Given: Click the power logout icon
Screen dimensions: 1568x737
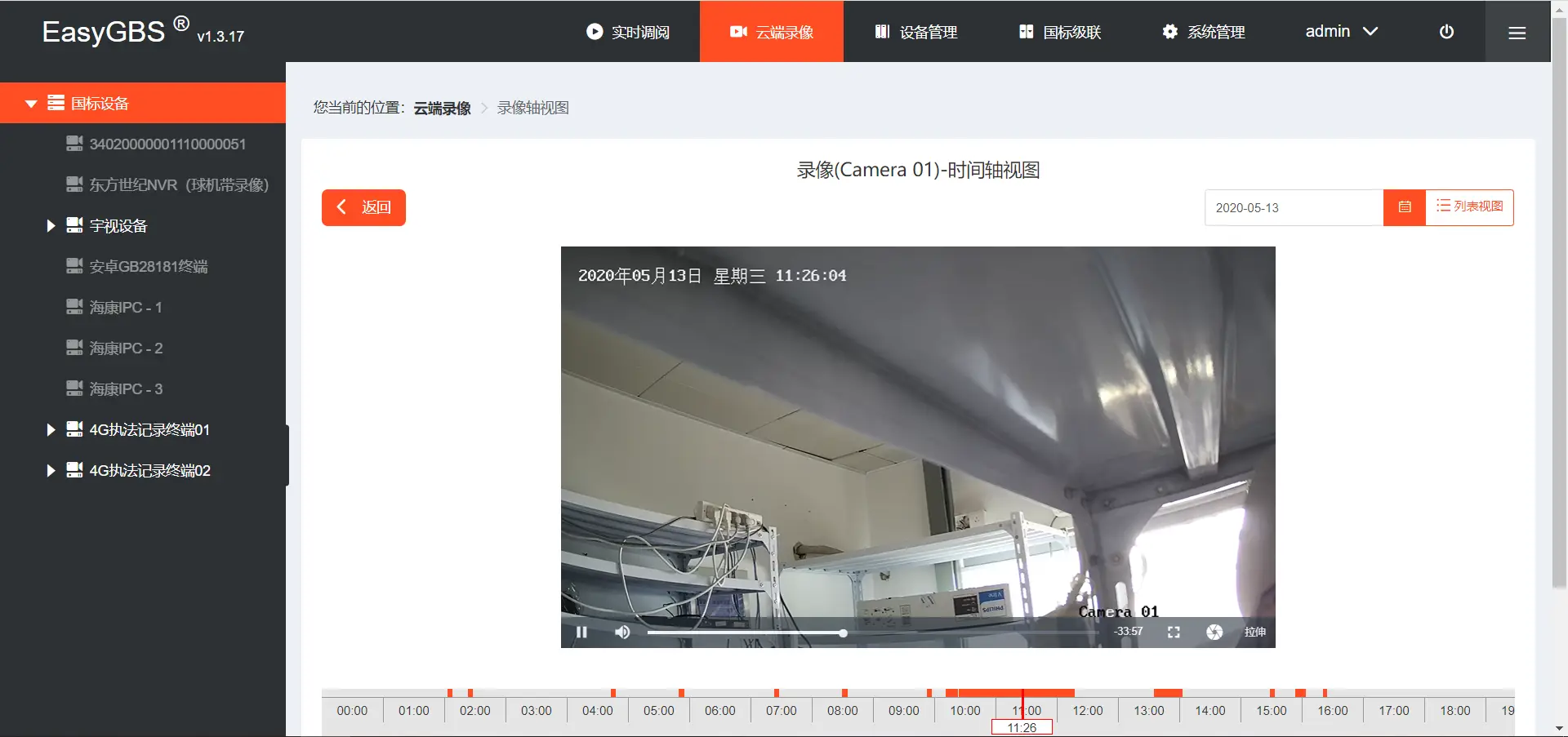Looking at the screenshot, I should [1446, 32].
